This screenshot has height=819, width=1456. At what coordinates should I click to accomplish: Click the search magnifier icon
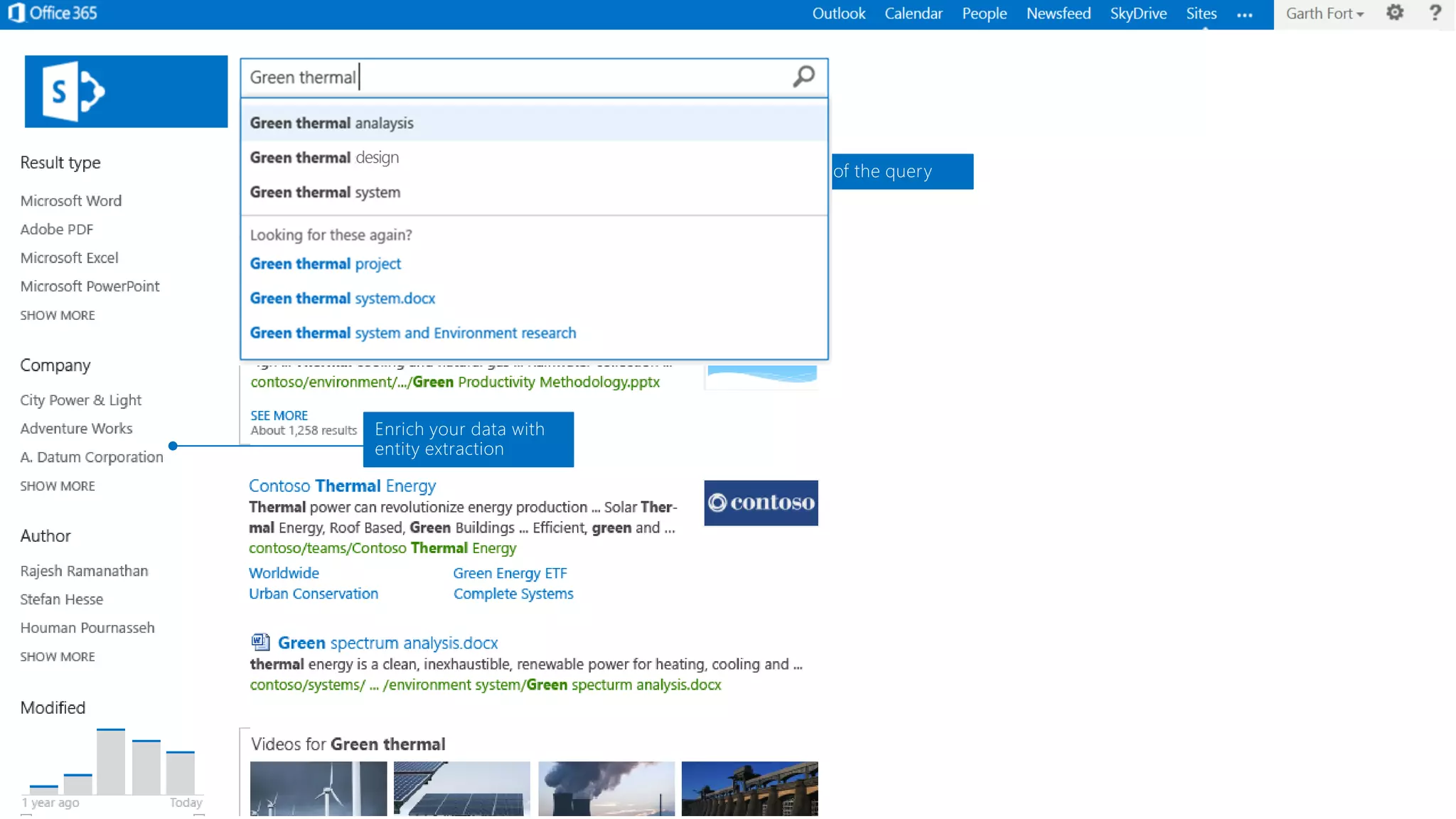coord(803,77)
